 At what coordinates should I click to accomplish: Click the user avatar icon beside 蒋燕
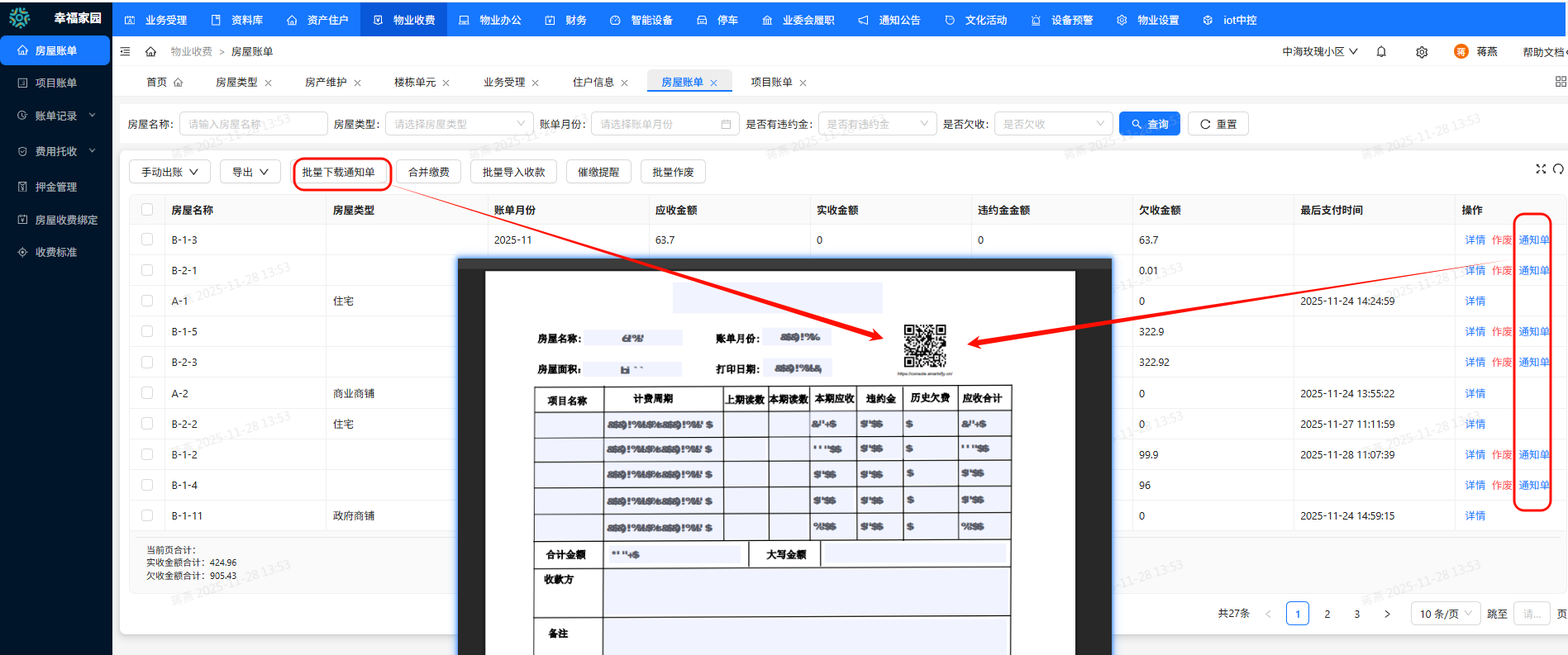coord(1461,51)
